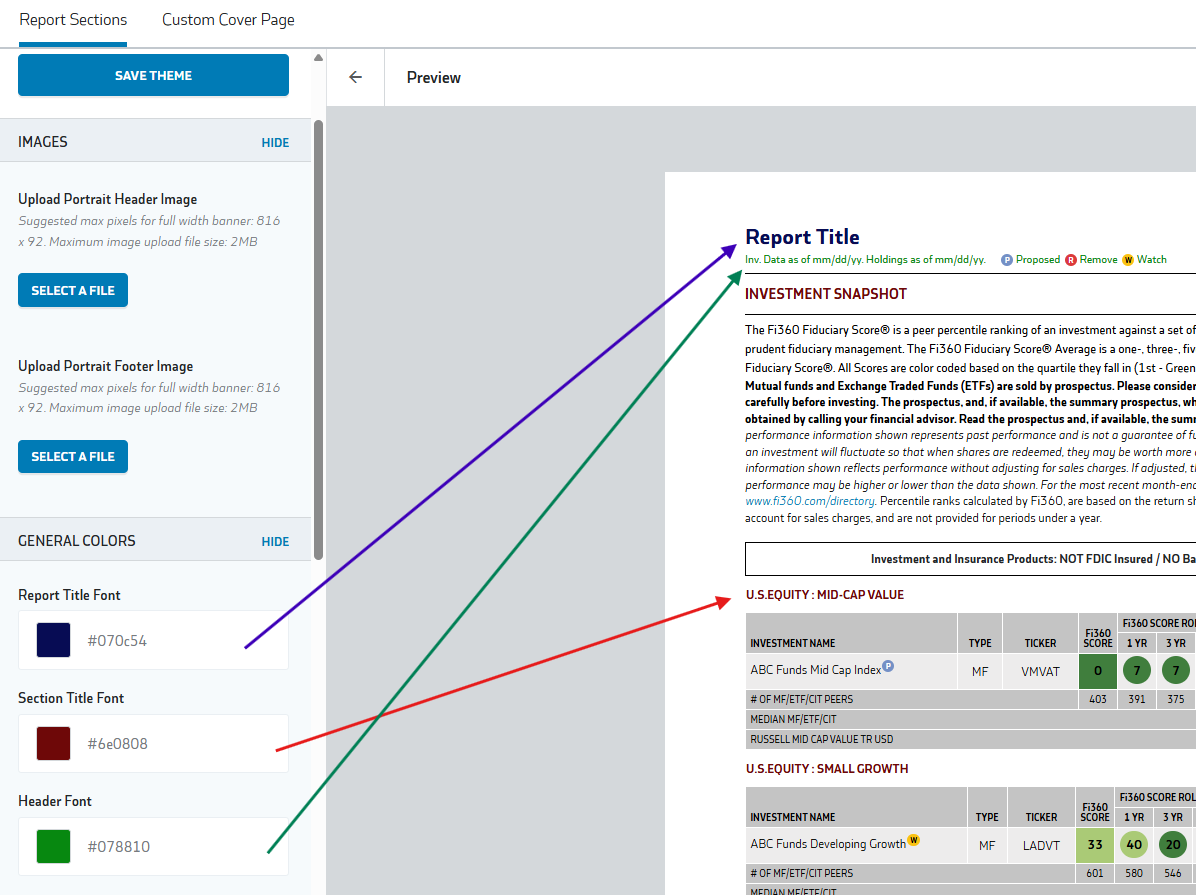Click the Proposed 'P' legend icon
Viewport: 1196px width, 895px height.
[x=1007, y=260]
